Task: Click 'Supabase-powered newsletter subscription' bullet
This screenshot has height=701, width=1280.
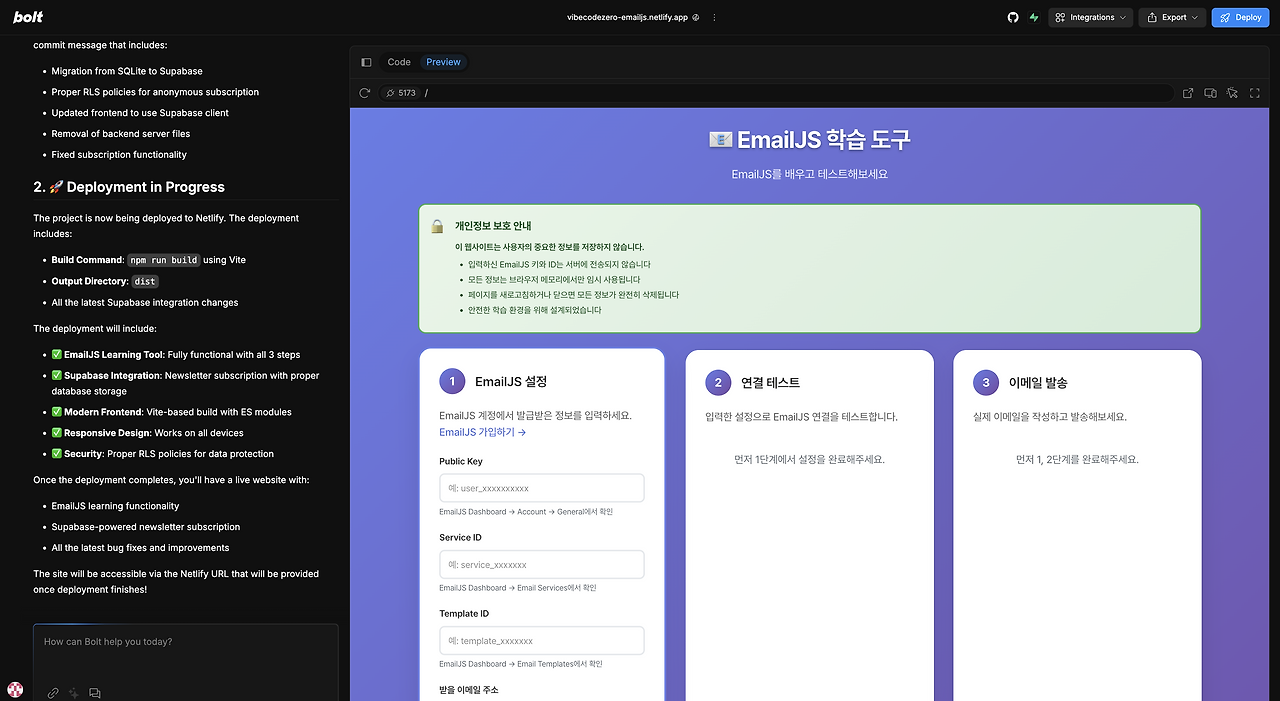Action: [146, 527]
